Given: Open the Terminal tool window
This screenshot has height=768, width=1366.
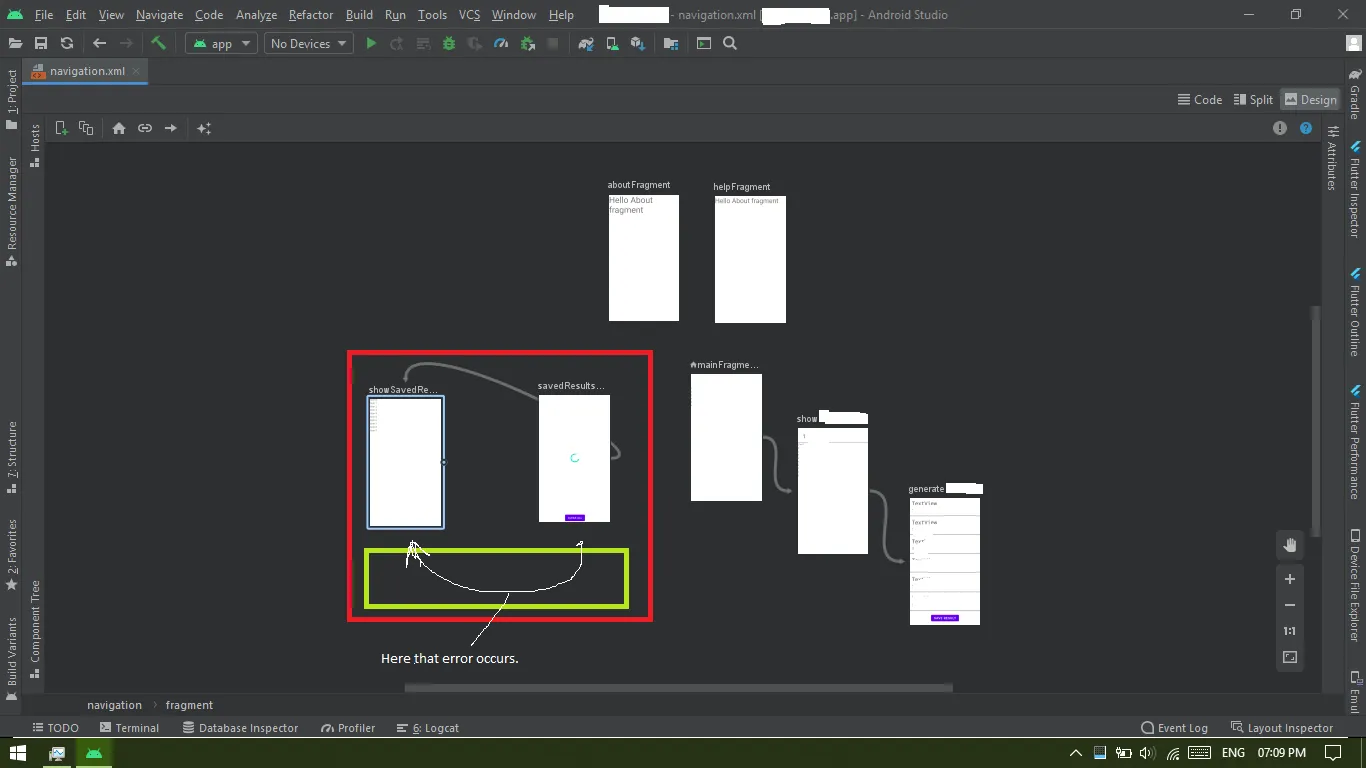Looking at the screenshot, I should point(129,728).
